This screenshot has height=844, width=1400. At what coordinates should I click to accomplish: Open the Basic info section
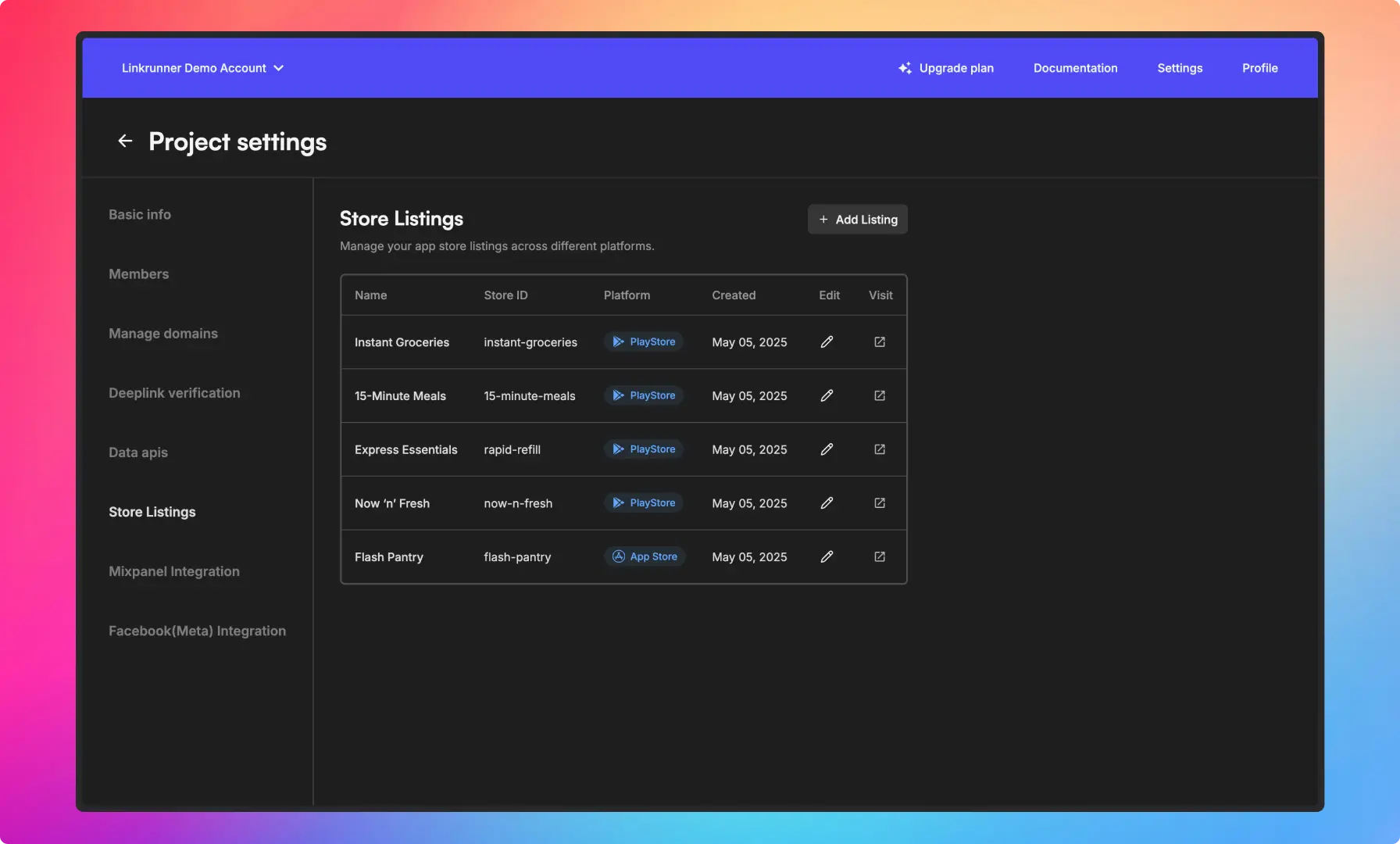(140, 214)
